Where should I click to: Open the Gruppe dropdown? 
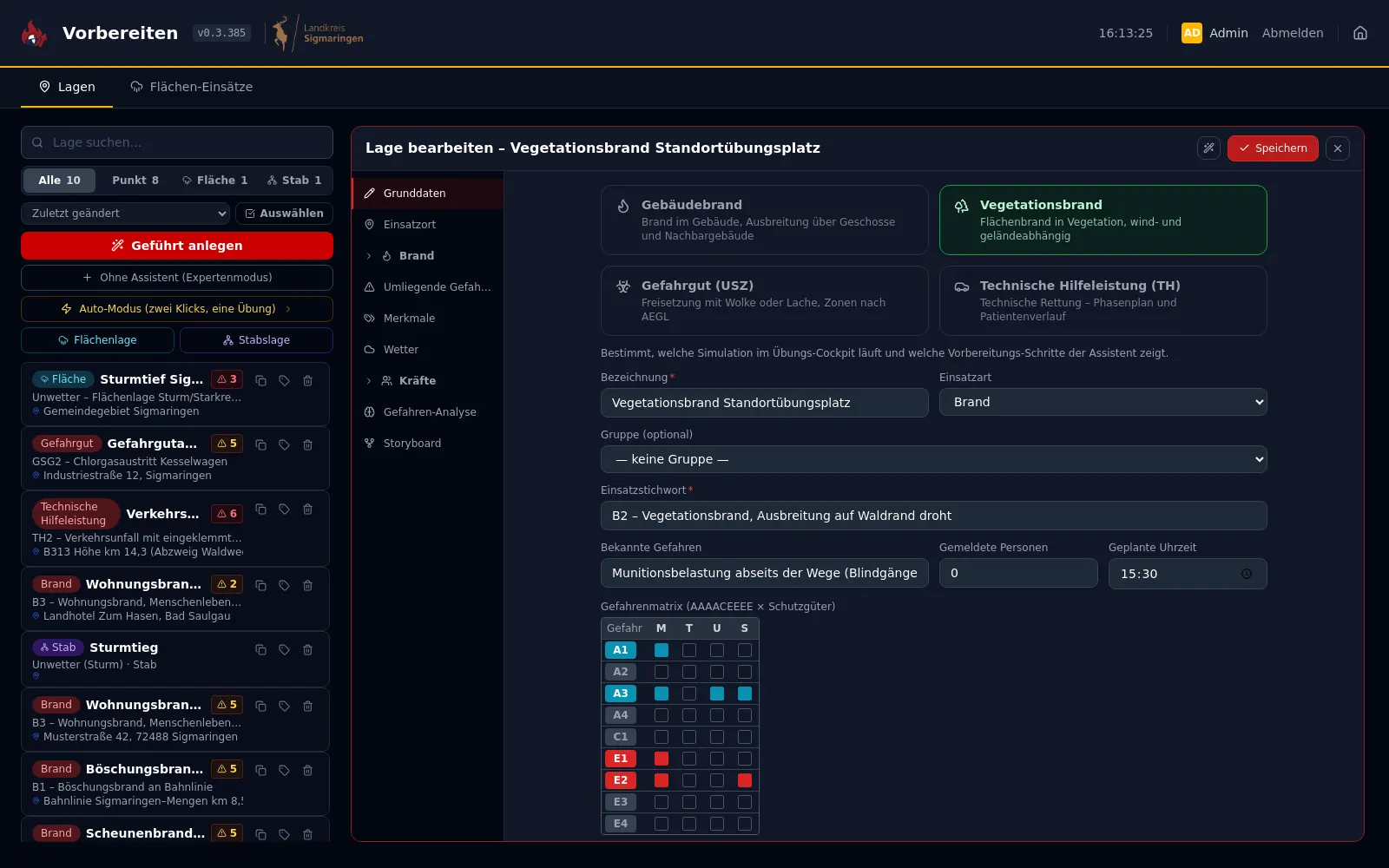(x=934, y=459)
